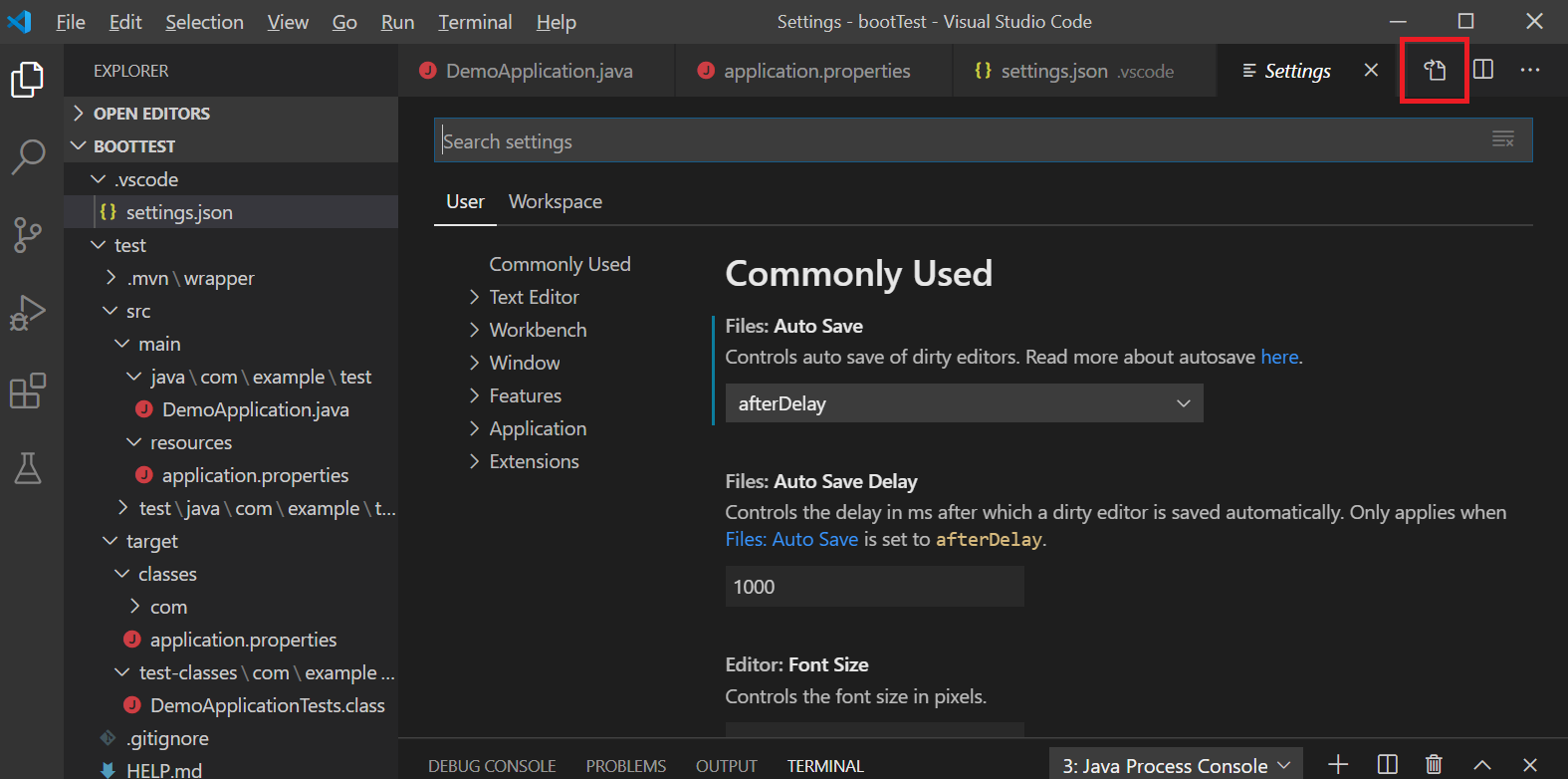
Task: Open the .gitignore file
Action: coord(231,738)
